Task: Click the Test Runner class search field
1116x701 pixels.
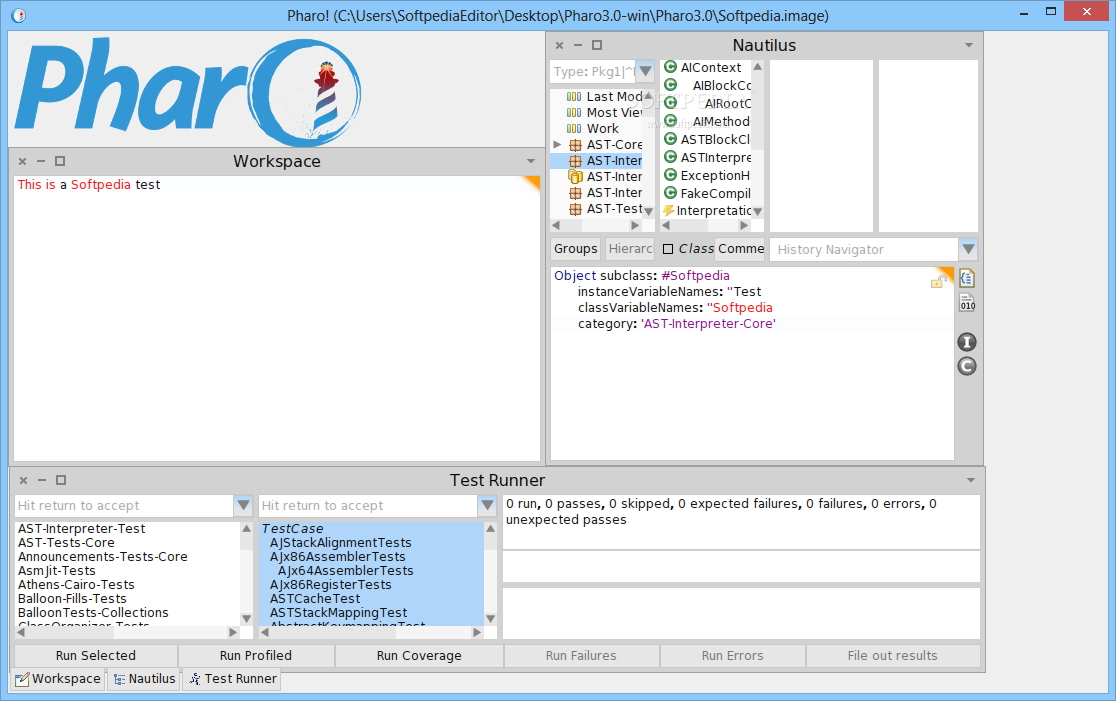Action: point(369,505)
